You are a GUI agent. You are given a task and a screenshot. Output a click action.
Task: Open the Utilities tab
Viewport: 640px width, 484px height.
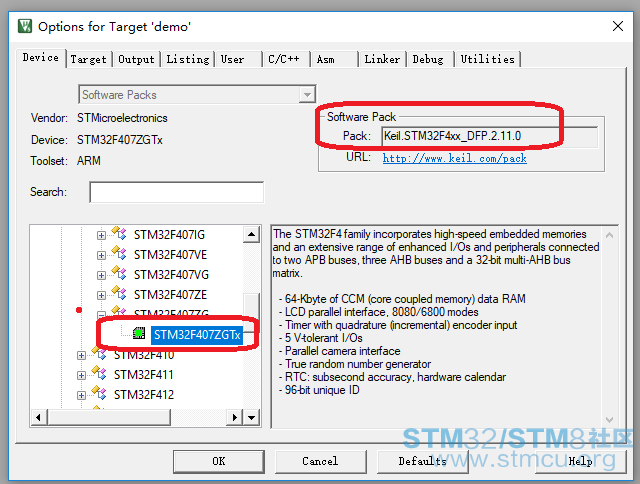click(x=487, y=59)
